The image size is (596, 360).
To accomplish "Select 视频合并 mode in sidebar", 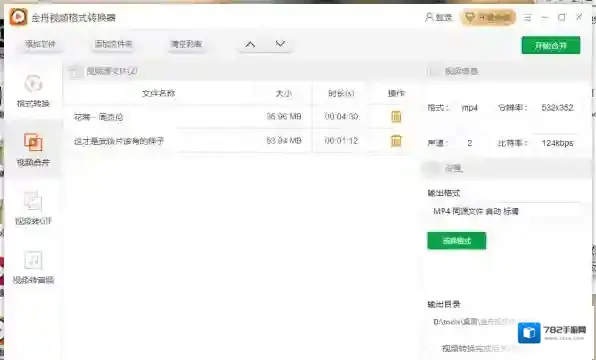I will (x=33, y=149).
